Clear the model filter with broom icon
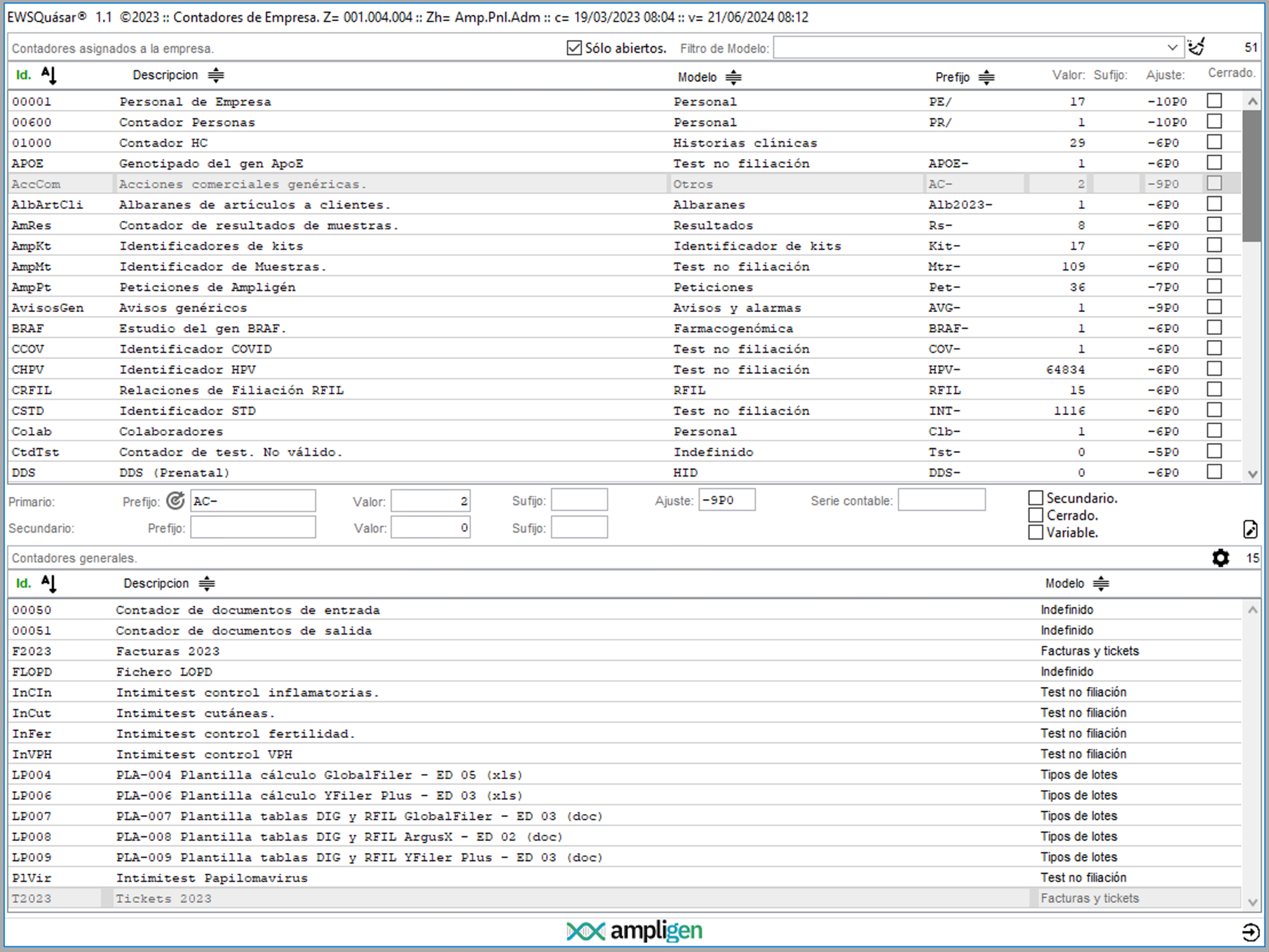 (1196, 48)
